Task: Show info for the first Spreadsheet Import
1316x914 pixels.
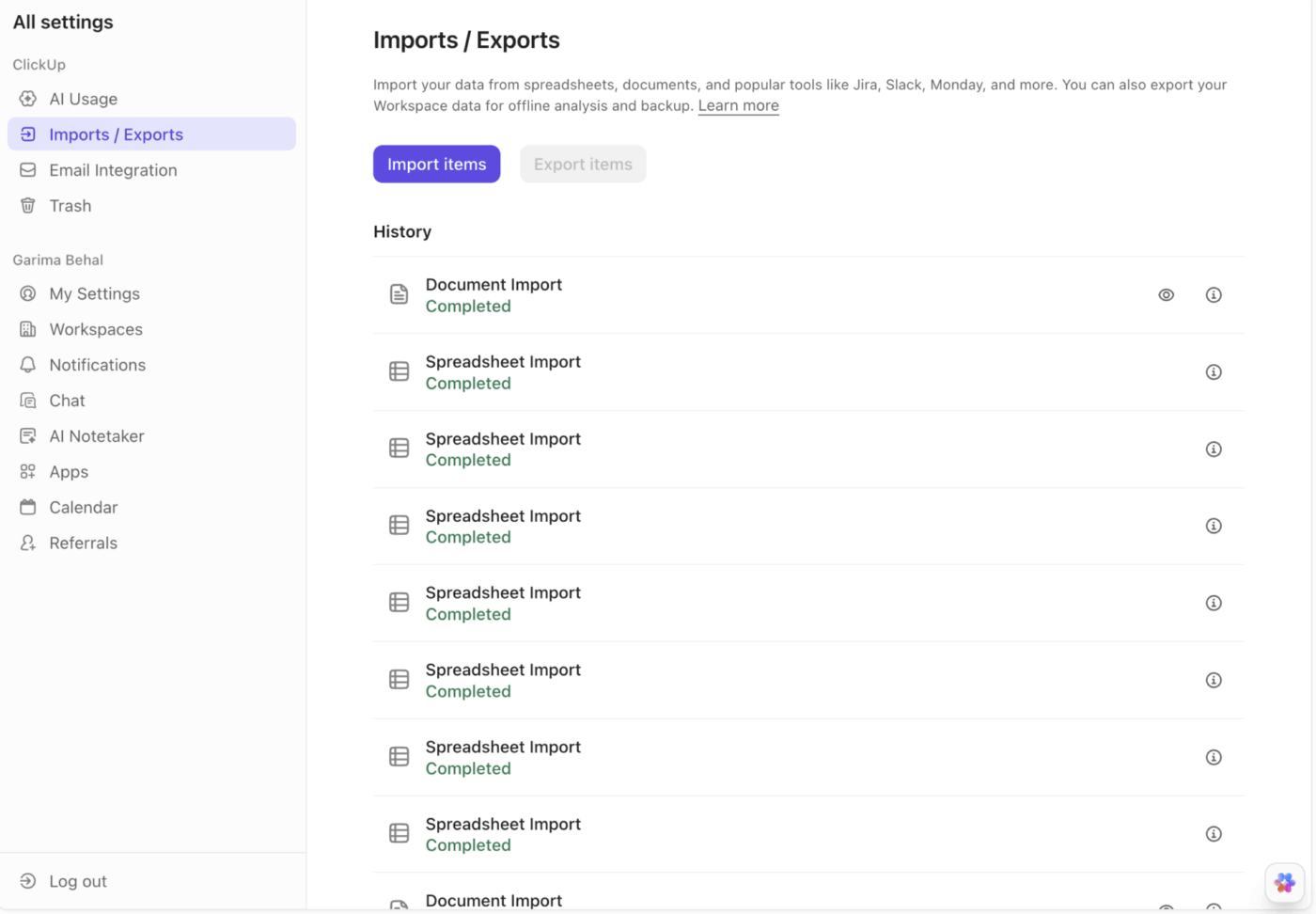Action: tap(1214, 372)
